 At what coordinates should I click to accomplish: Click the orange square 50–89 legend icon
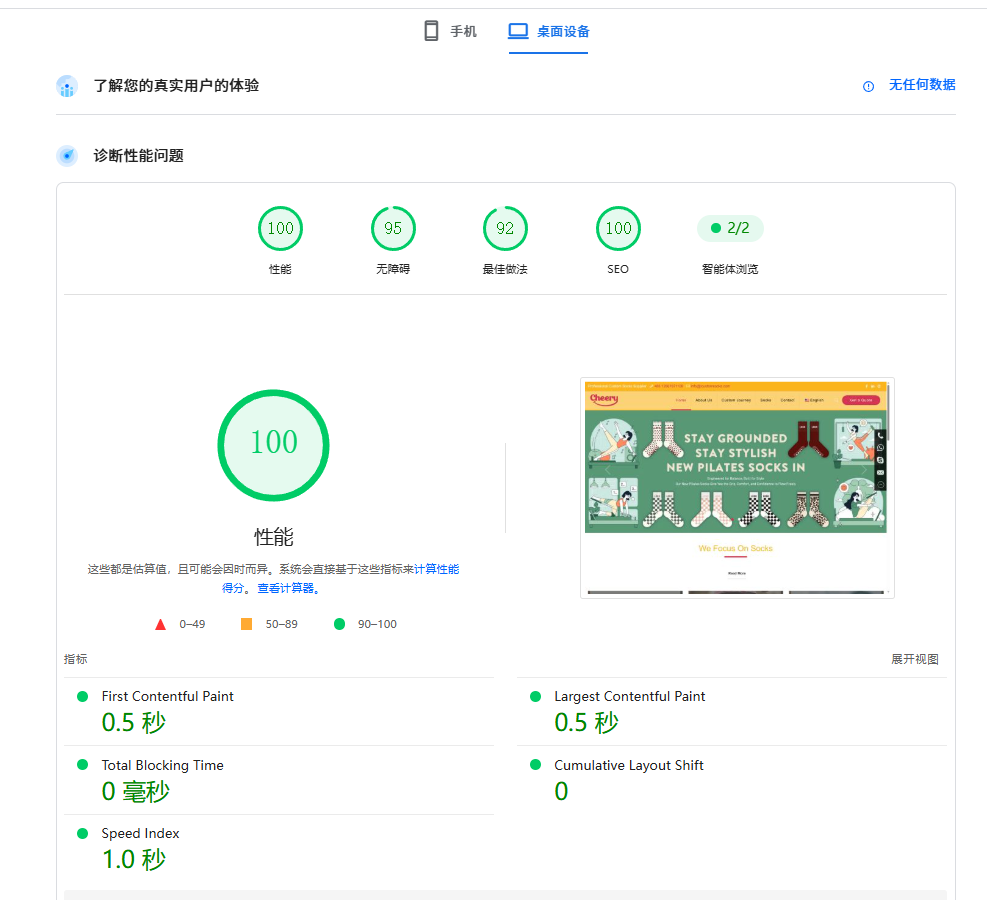click(x=246, y=624)
